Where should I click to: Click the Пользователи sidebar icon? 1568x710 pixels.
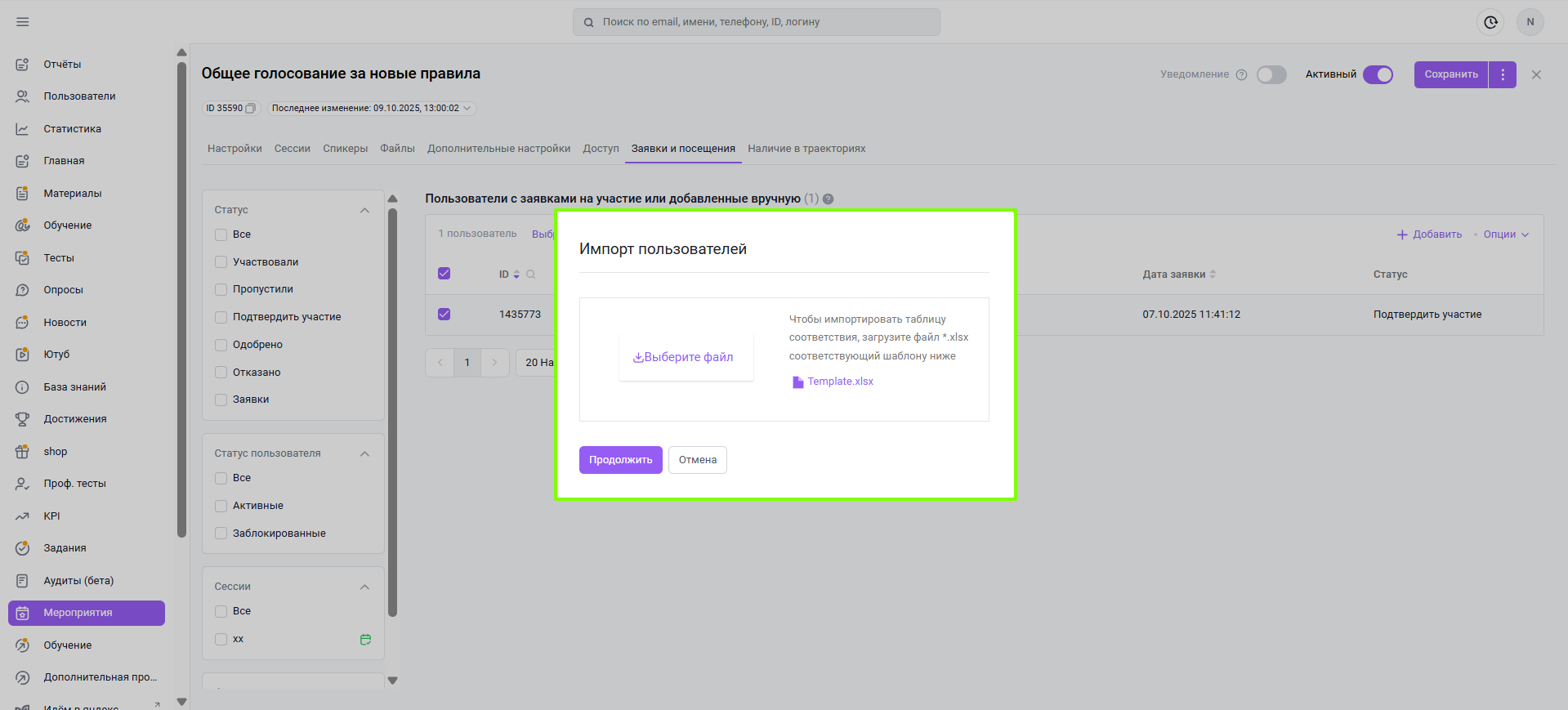pos(23,96)
